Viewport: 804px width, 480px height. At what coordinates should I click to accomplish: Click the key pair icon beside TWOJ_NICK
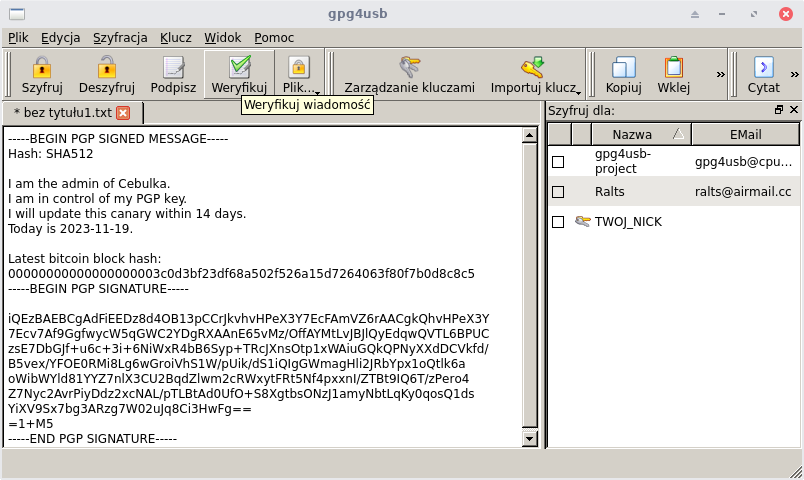(x=582, y=222)
